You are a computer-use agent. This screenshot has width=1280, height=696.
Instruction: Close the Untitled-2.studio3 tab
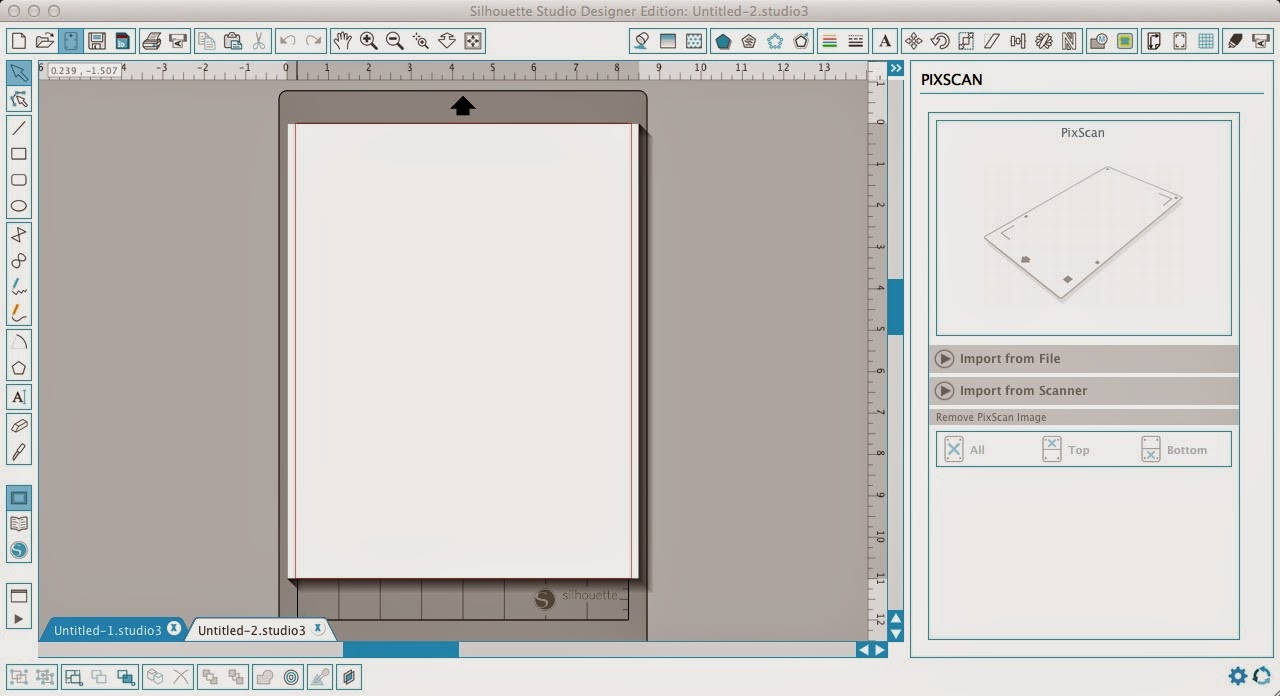pos(318,629)
